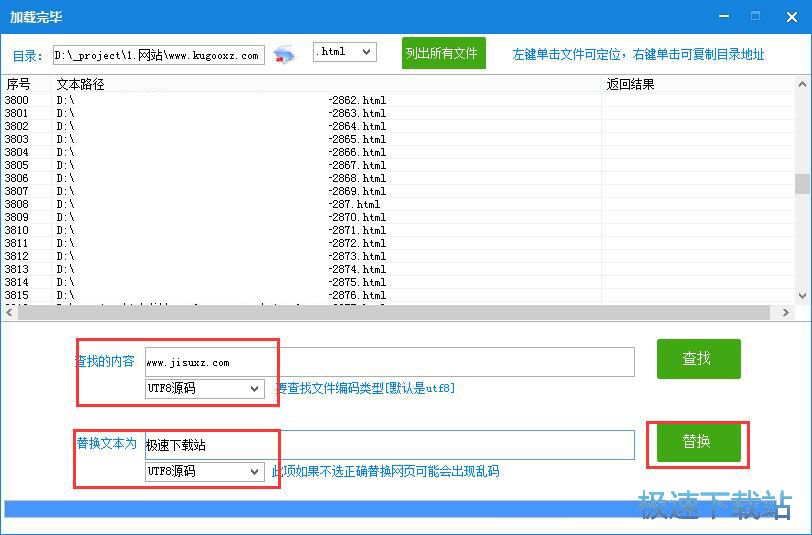This screenshot has height=535, width=812.
Task: Click the horizontal scrollbar below the file list
Action: pyautogui.click(x=398, y=313)
